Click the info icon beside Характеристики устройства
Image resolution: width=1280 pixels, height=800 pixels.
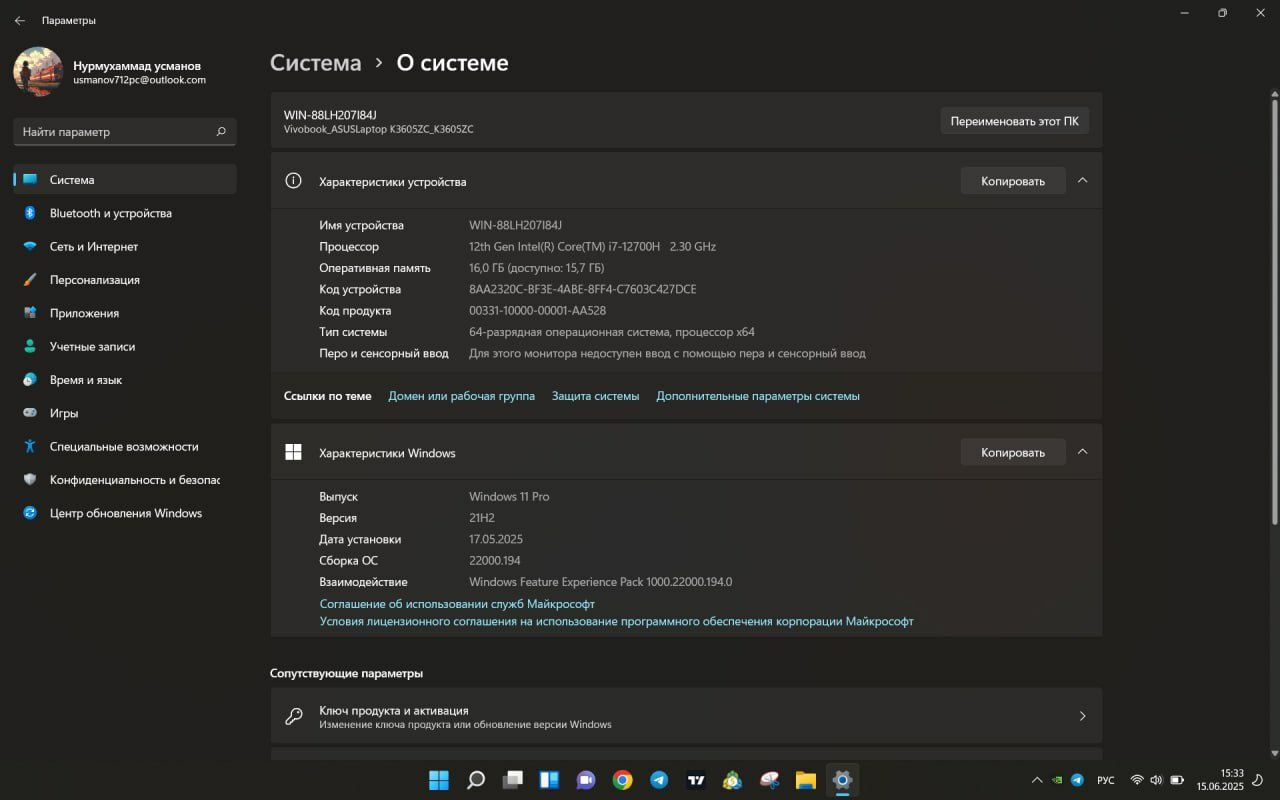[293, 181]
